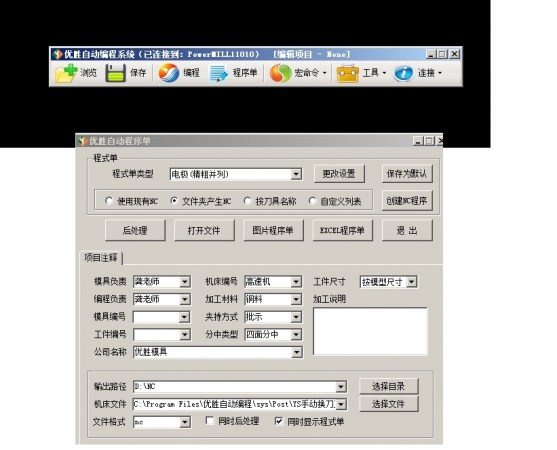Uncheck 同时显示程式单 checkbox

pyautogui.click(x=279, y=421)
